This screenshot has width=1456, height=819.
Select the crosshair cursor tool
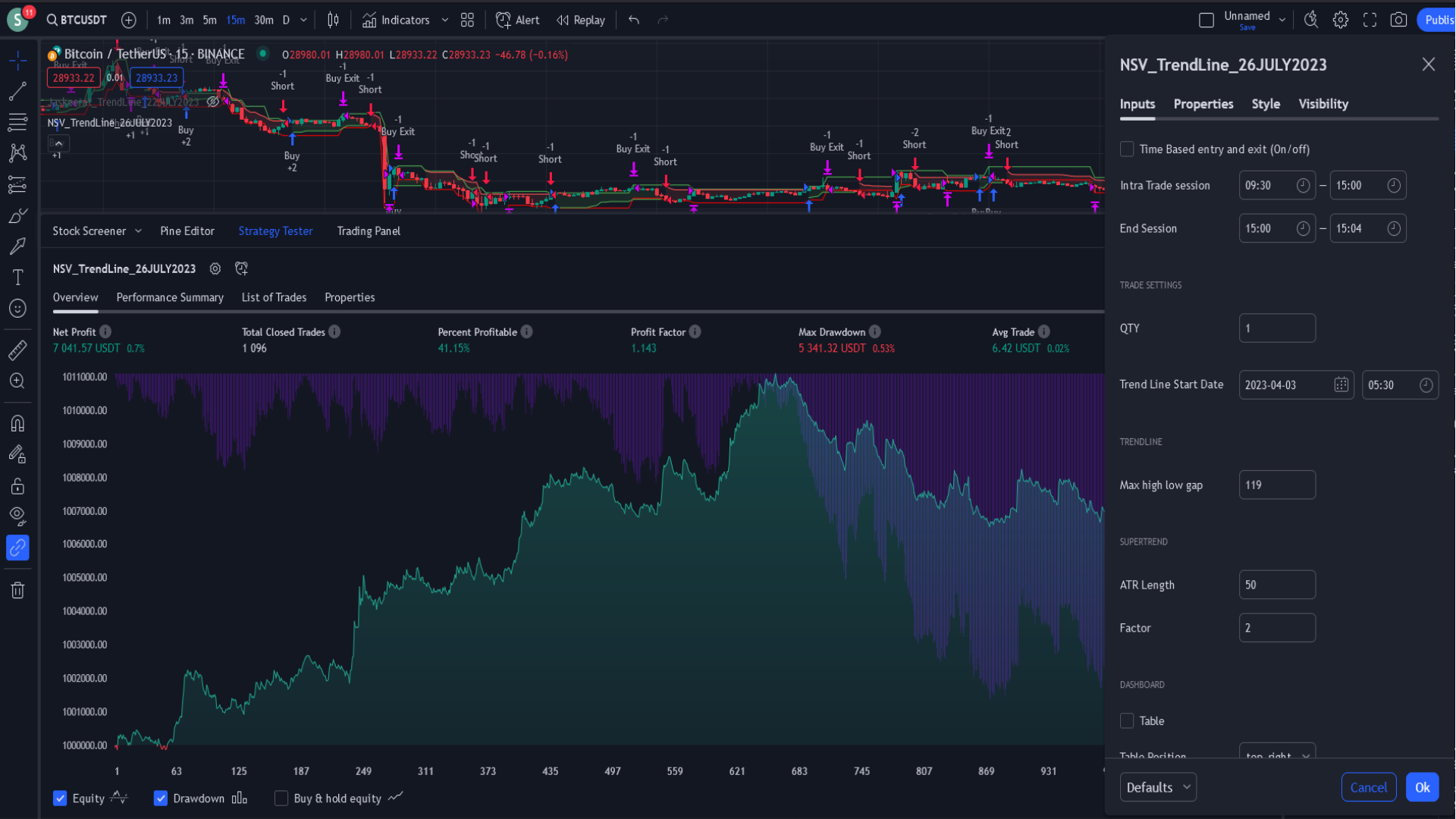(x=17, y=60)
